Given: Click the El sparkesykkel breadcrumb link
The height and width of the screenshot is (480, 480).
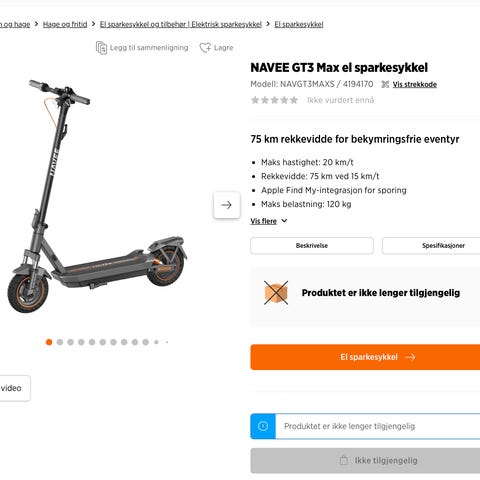Looking at the screenshot, I should [x=299, y=24].
